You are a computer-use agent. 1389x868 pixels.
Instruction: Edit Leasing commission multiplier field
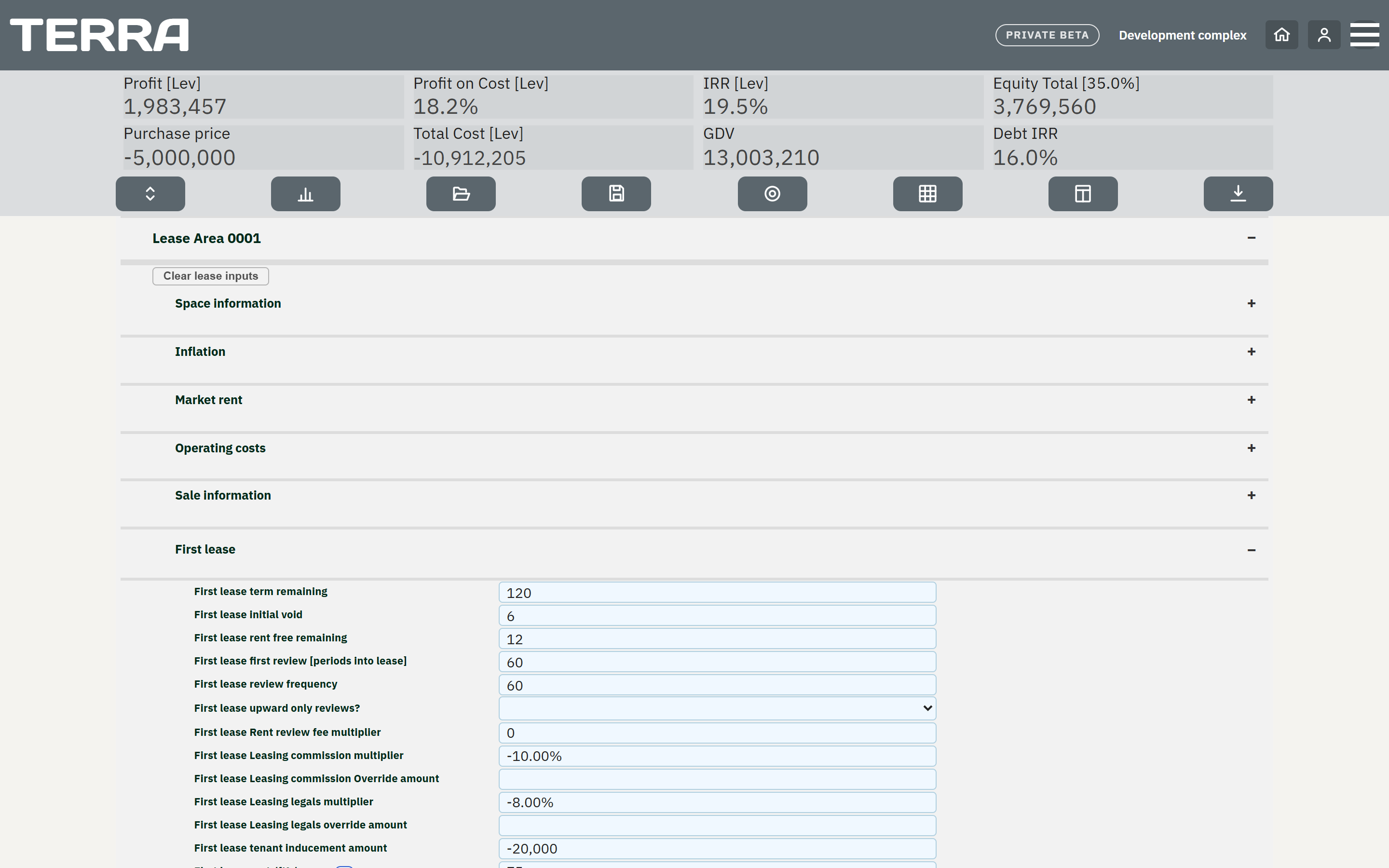click(718, 756)
